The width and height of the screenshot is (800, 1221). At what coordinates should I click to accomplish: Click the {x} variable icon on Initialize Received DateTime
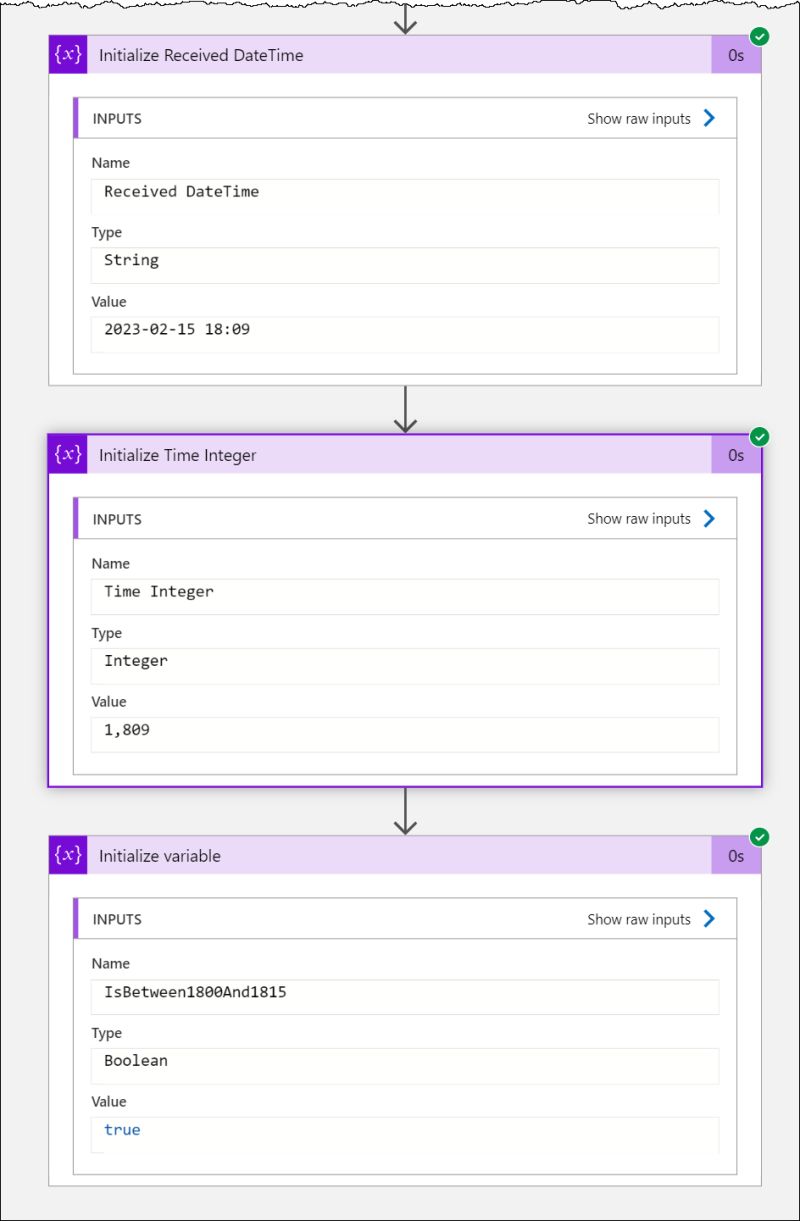66,55
